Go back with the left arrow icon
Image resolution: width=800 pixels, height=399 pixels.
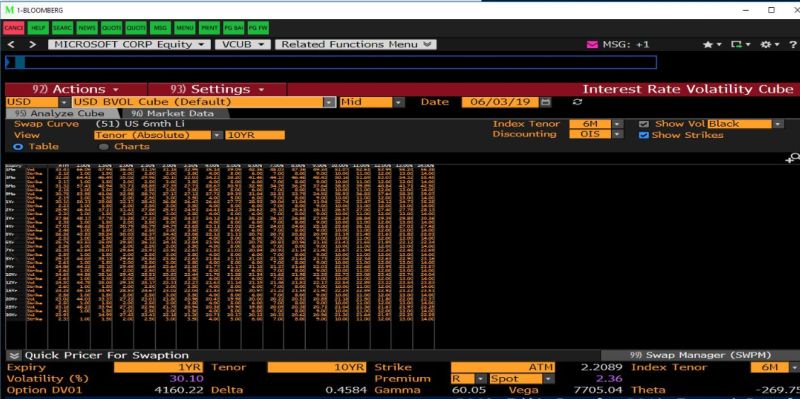click(11, 45)
